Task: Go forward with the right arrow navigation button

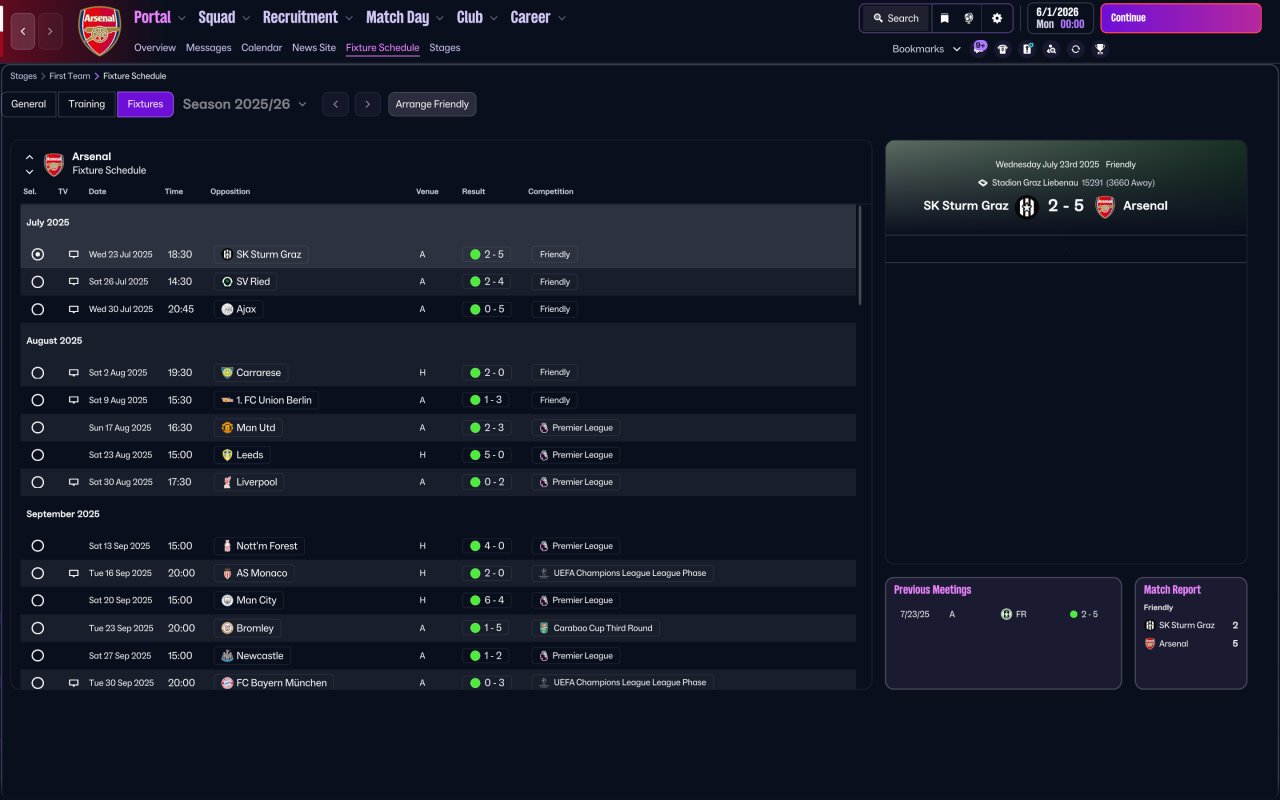Action: (50, 31)
